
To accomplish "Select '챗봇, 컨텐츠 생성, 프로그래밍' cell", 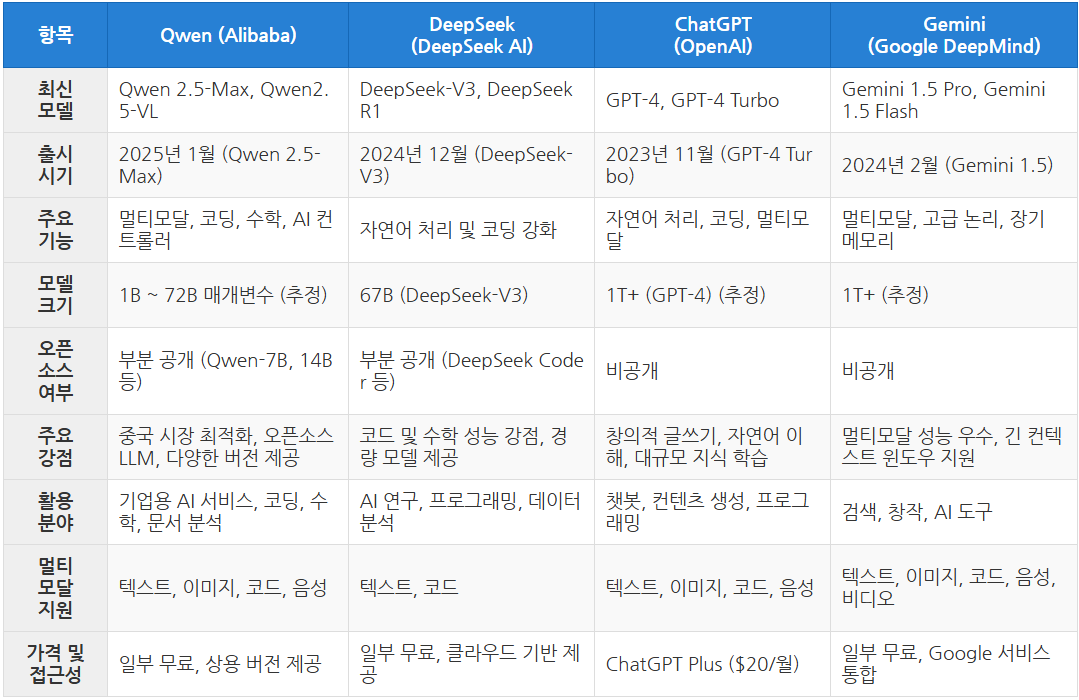I will tap(712, 511).
